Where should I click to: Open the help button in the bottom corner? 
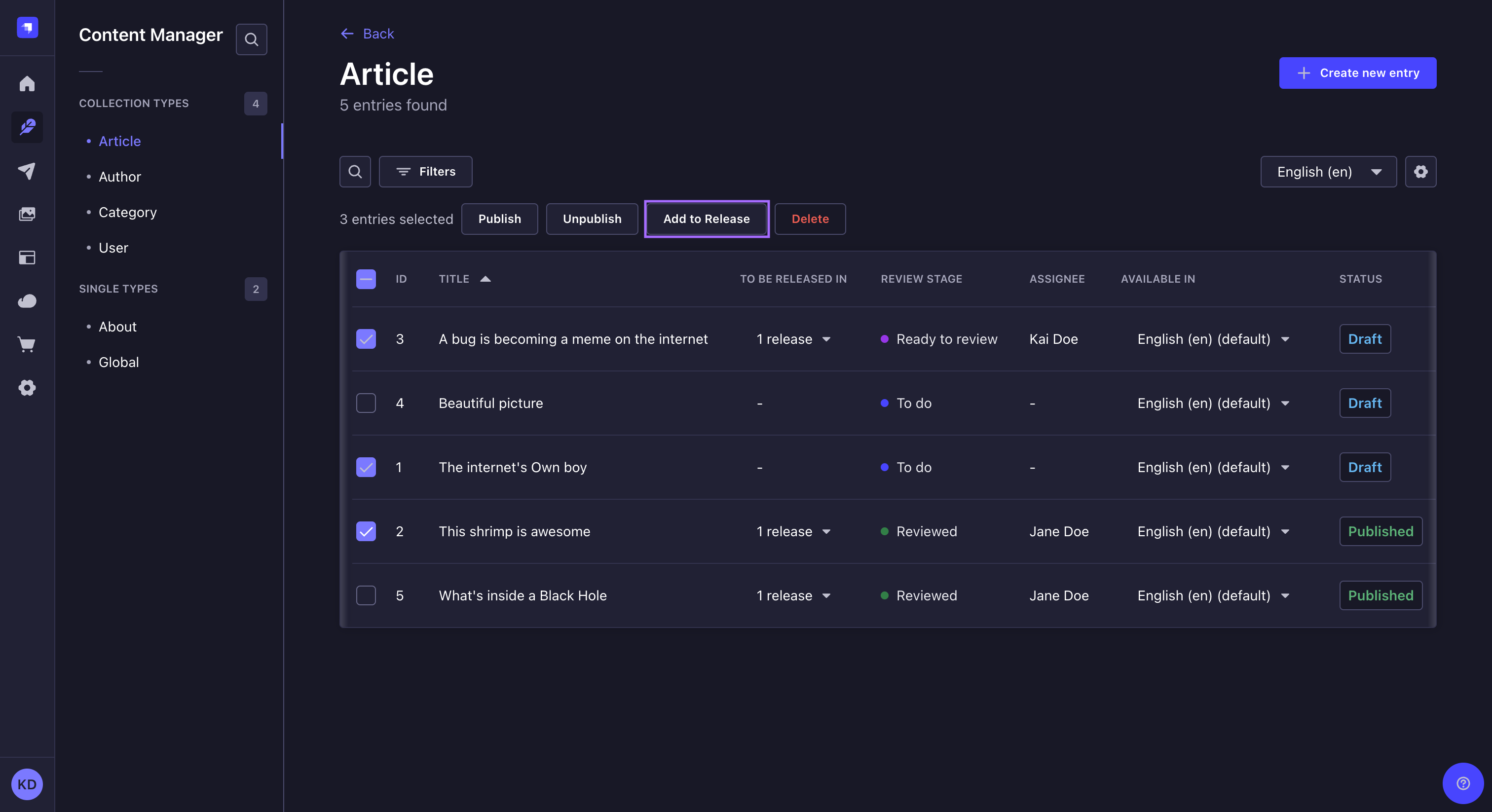point(1462,783)
